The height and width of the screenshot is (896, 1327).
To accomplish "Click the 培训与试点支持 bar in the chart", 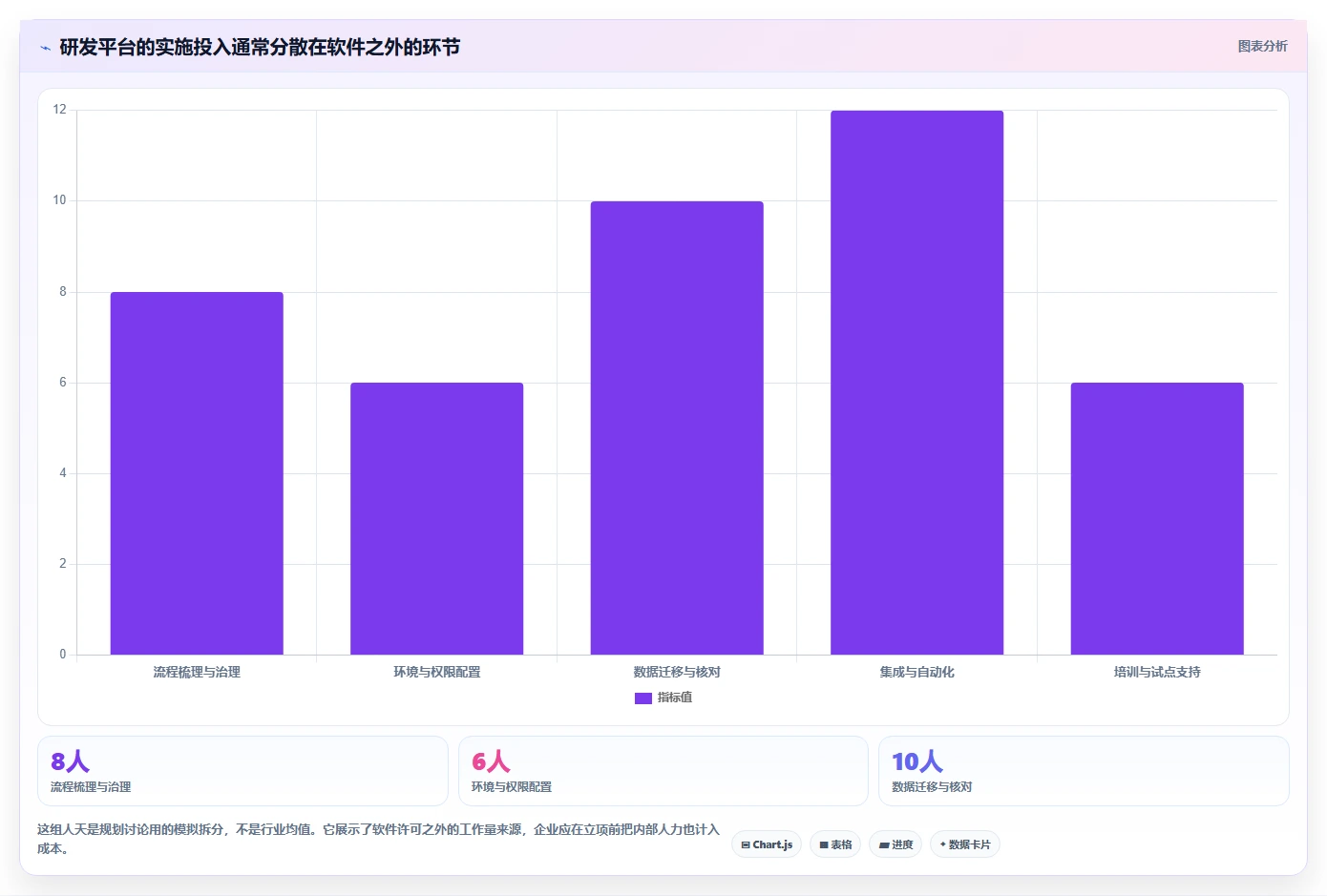I will [1157, 518].
